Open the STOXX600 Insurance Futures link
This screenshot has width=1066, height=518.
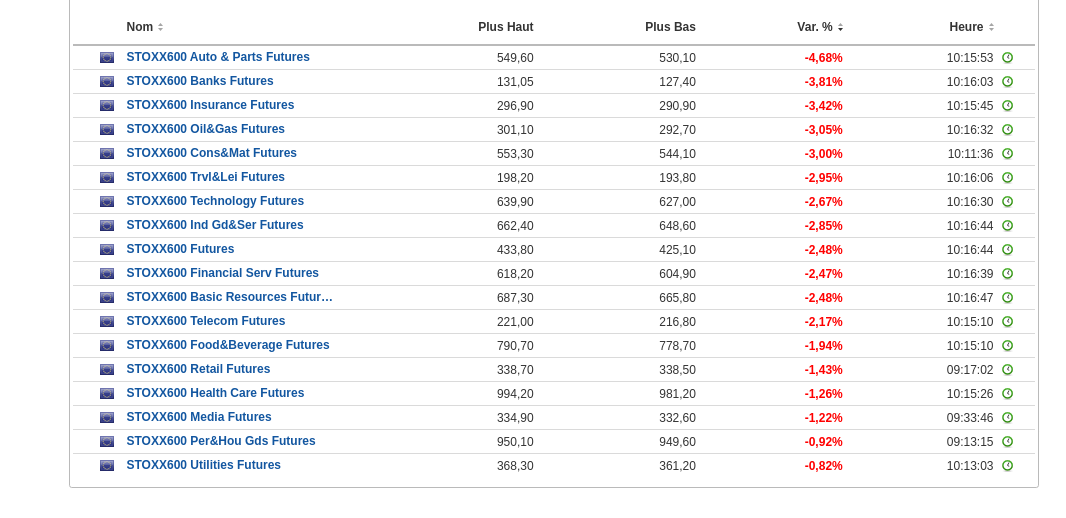[x=210, y=105]
